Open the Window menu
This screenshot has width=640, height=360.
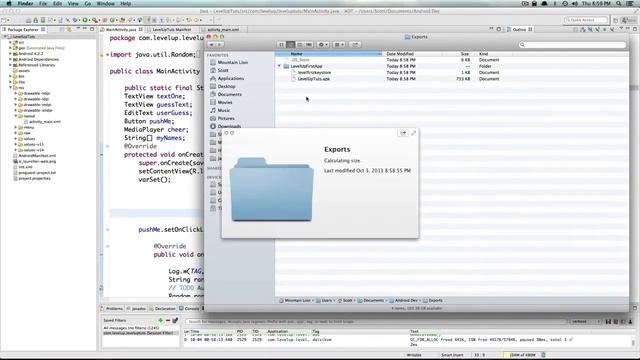105,3
